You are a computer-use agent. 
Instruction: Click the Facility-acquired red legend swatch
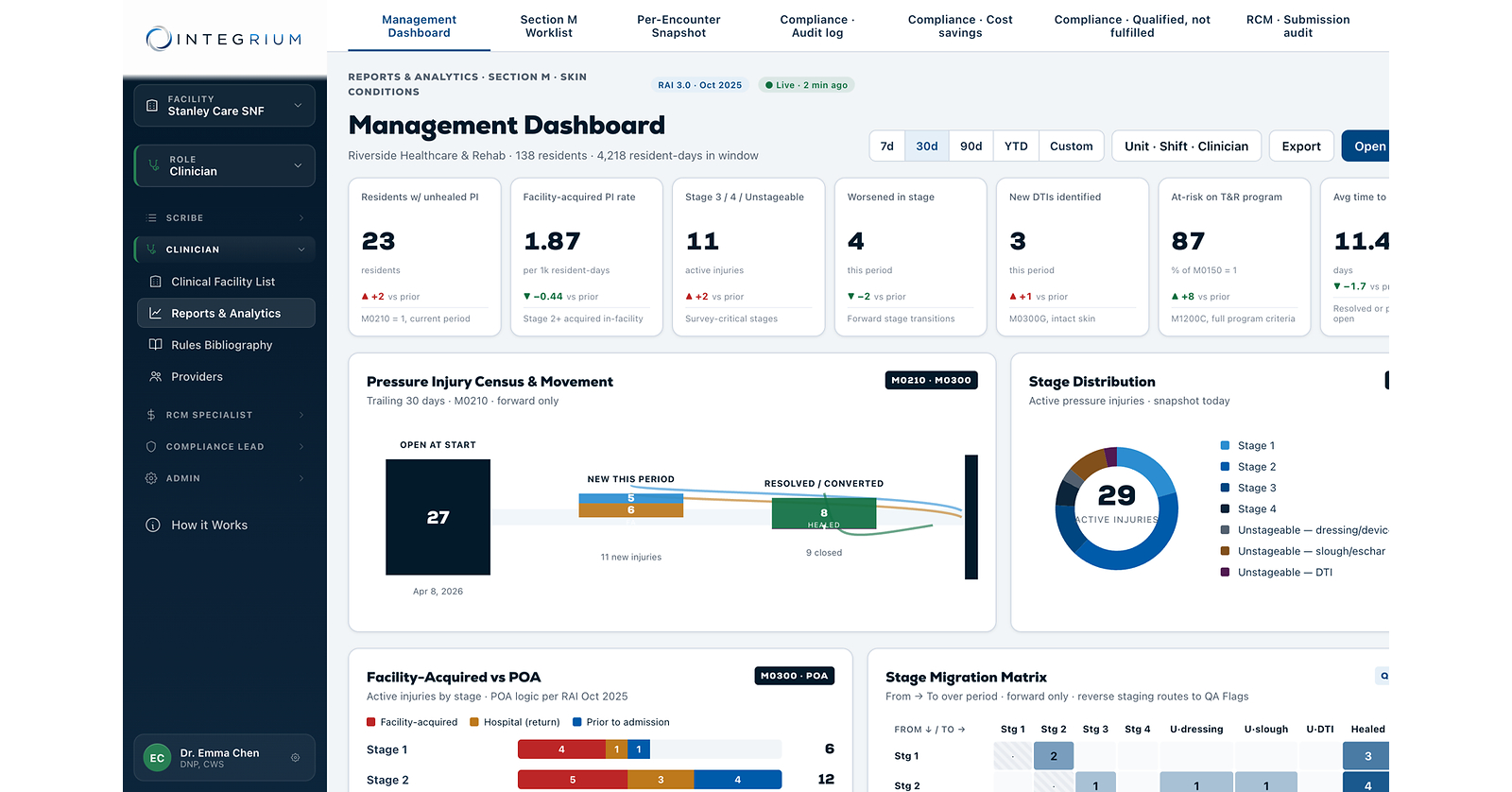click(x=371, y=722)
